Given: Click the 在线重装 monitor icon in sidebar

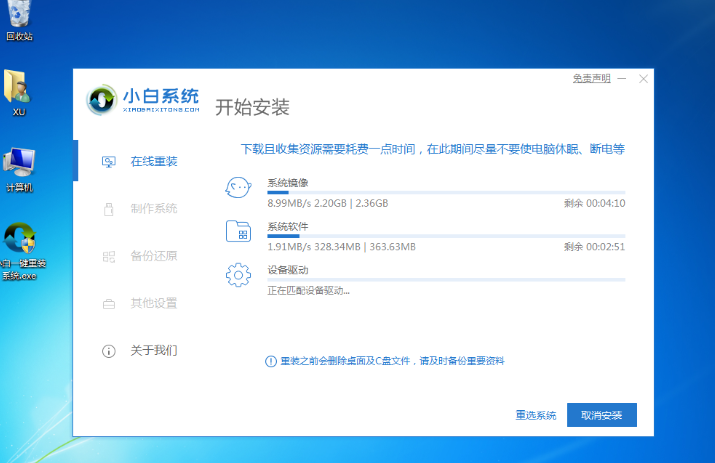Looking at the screenshot, I should [109, 161].
